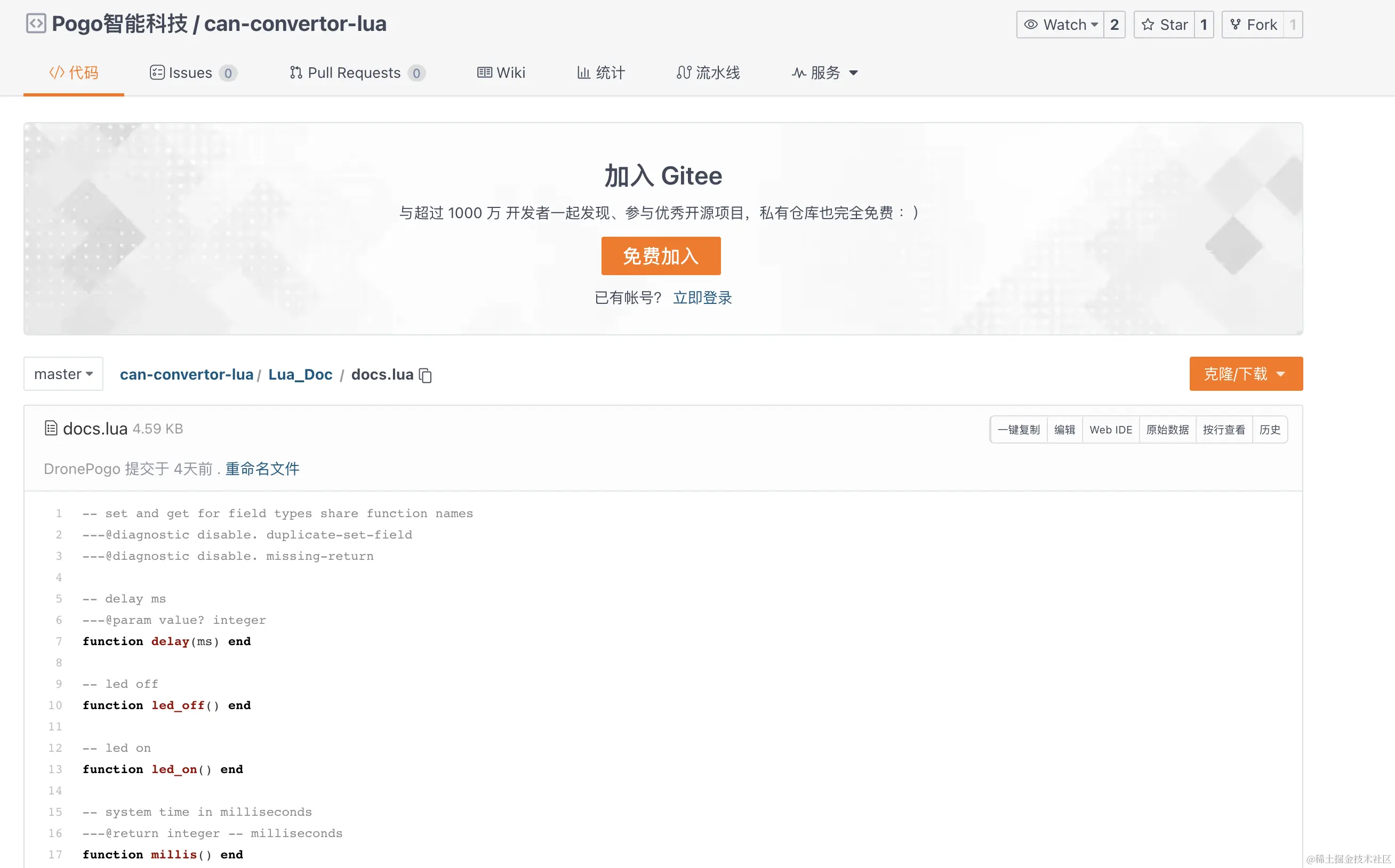The height and width of the screenshot is (868, 1395).
Task: Open the Web IDE button
Action: (1110, 429)
